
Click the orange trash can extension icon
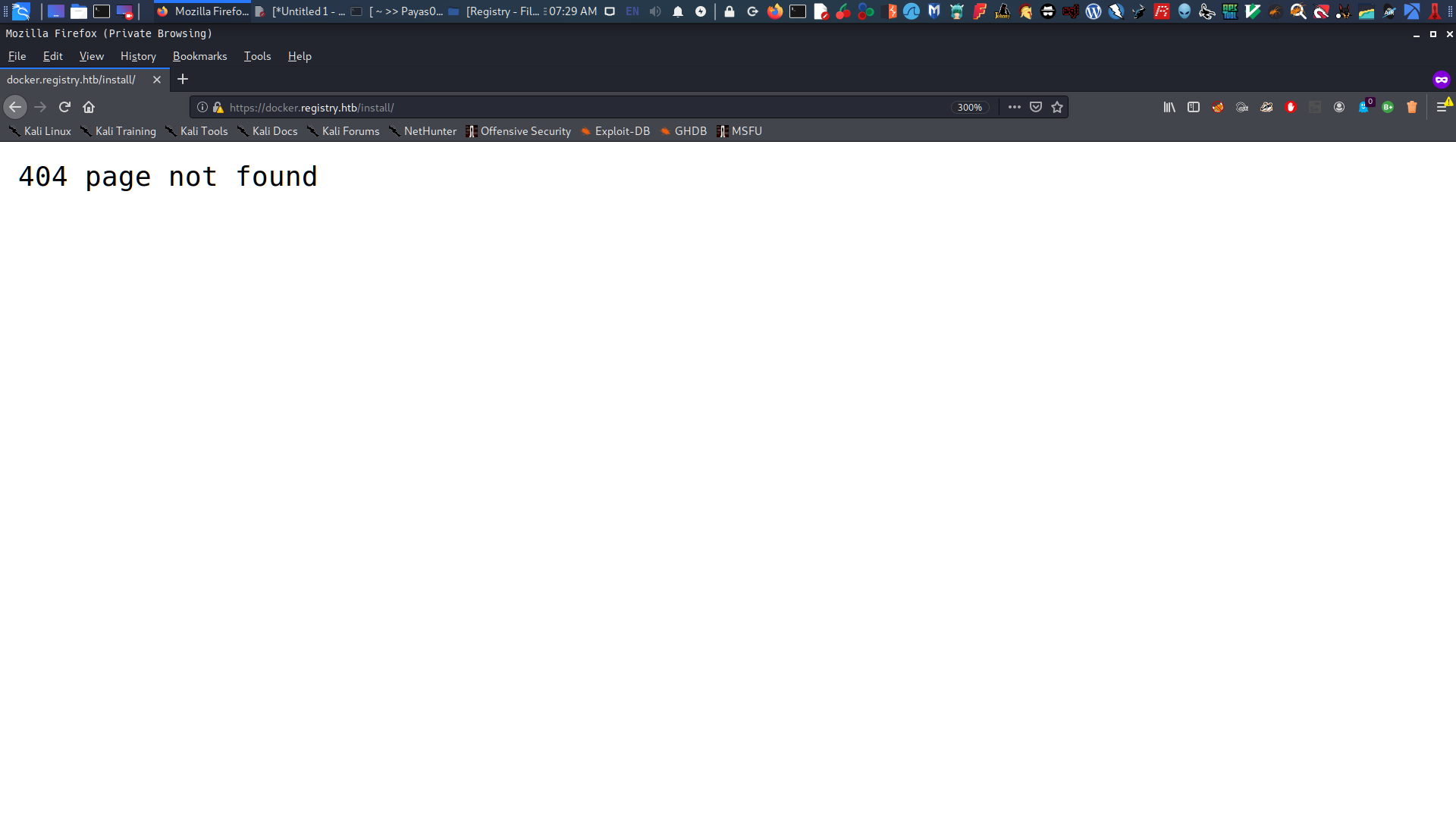[x=1412, y=107]
